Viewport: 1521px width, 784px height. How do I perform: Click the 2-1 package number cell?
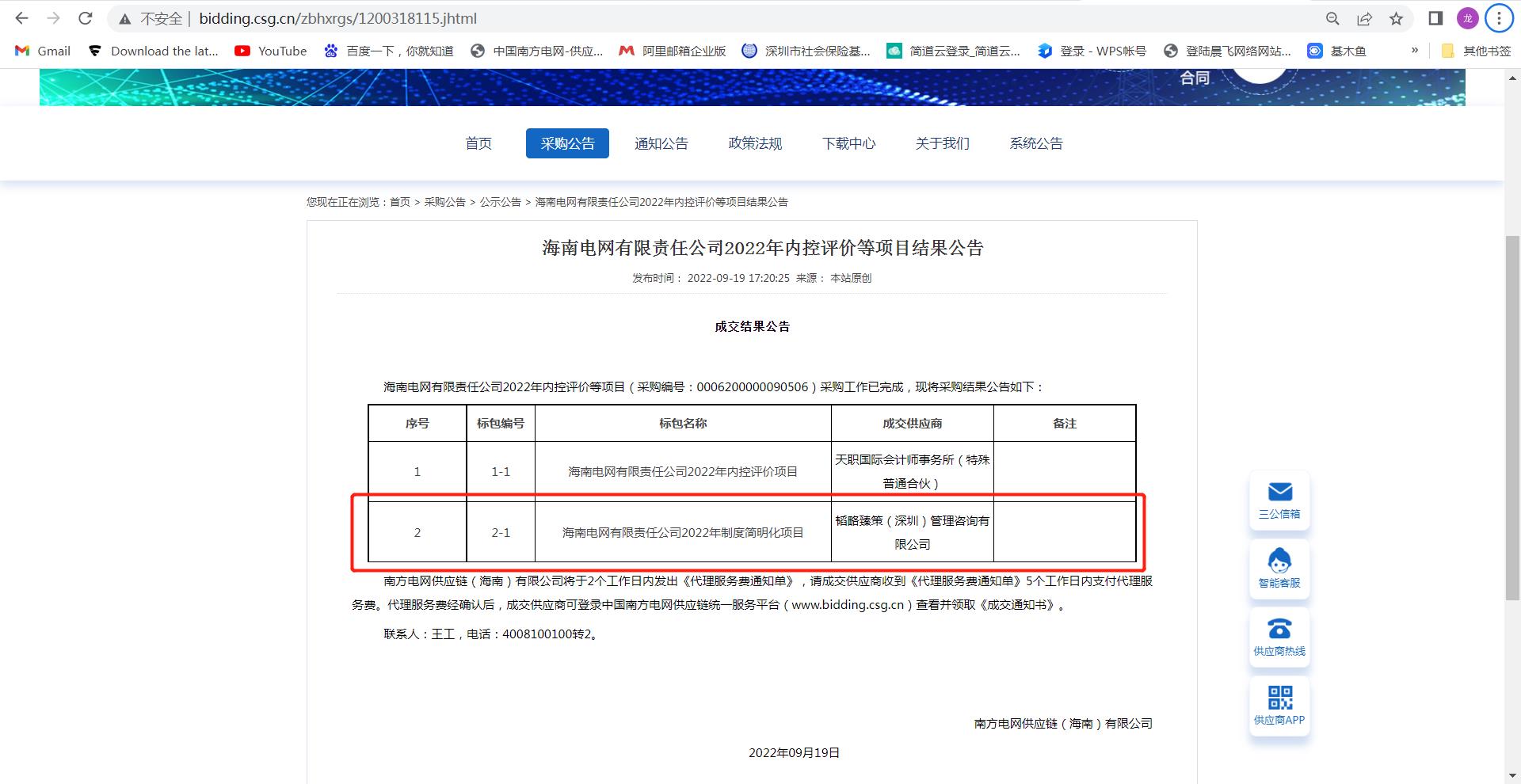(501, 532)
